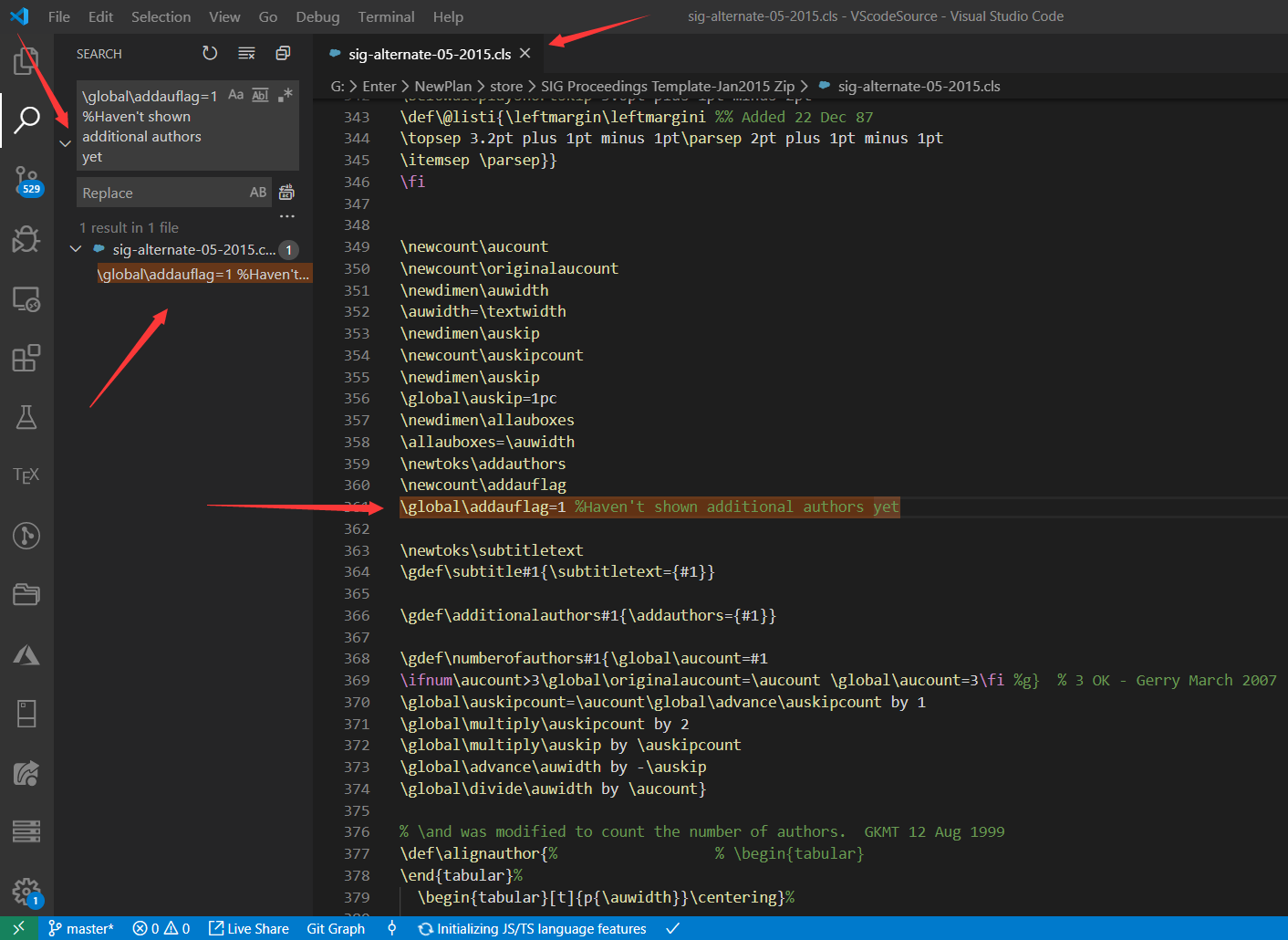Viewport: 1288px width, 940px height.
Task: Click SIG Proceedings Template-Jan2015 Zip breadcrumb
Action: pos(668,86)
